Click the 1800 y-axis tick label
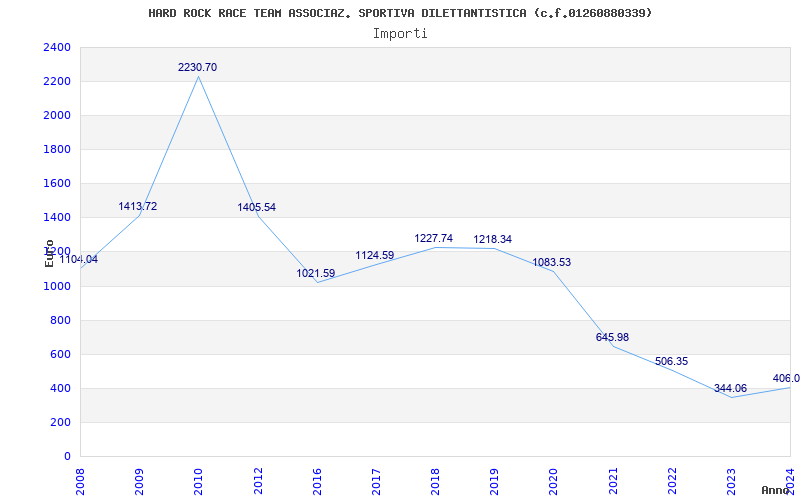This screenshot has width=800, height=500. tap(57, 149)
